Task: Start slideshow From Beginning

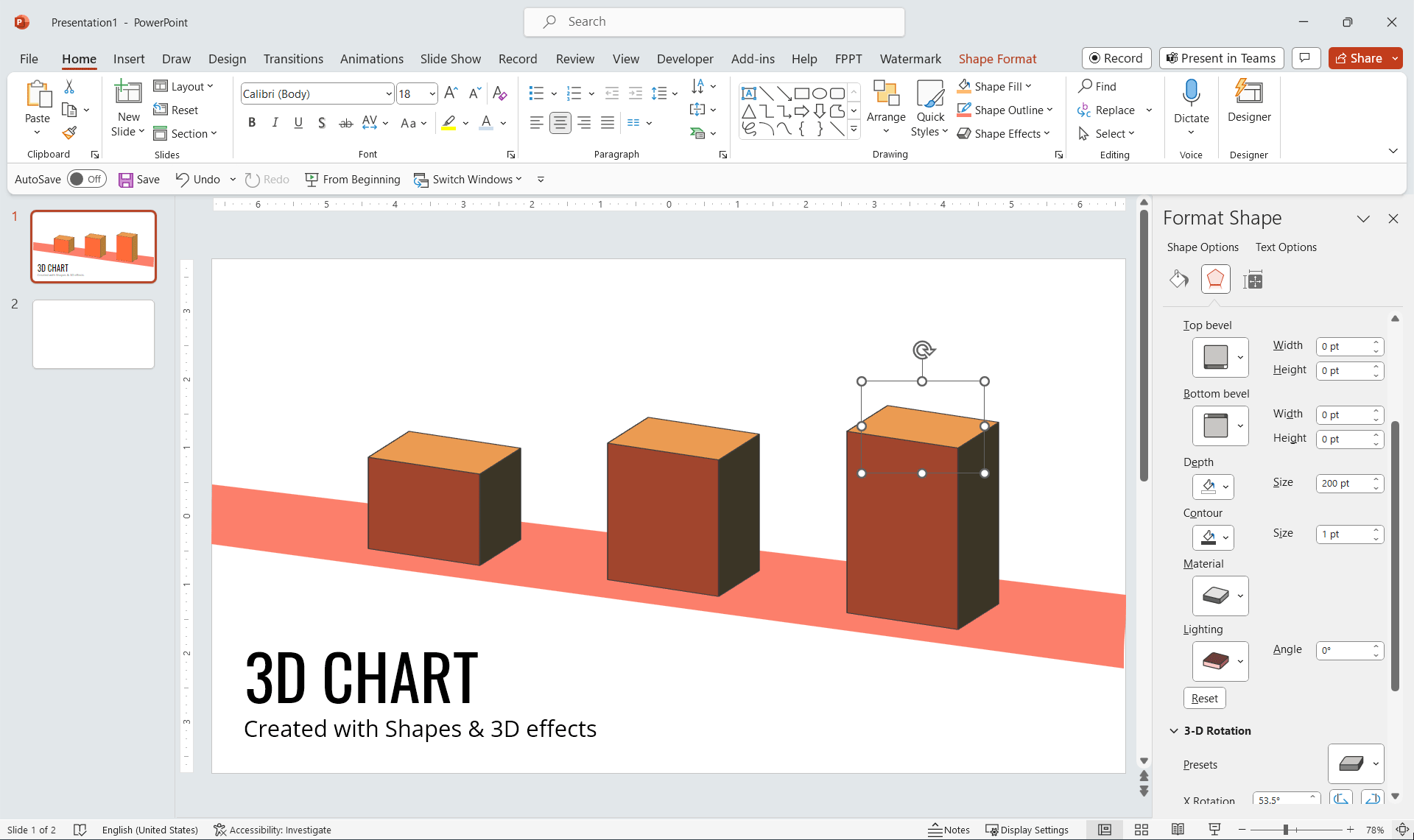Action: coord(353,179)
